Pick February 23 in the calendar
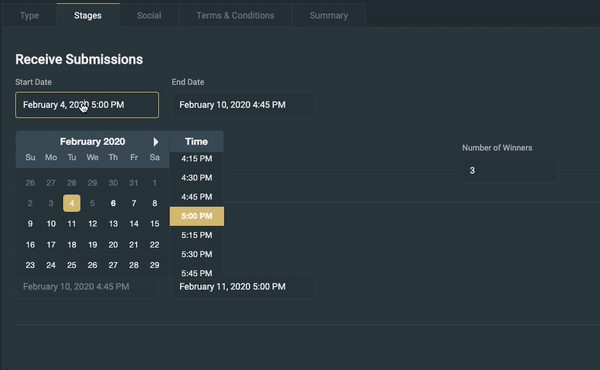This screenshot has width=600, height=370. (x=30, y=265)
